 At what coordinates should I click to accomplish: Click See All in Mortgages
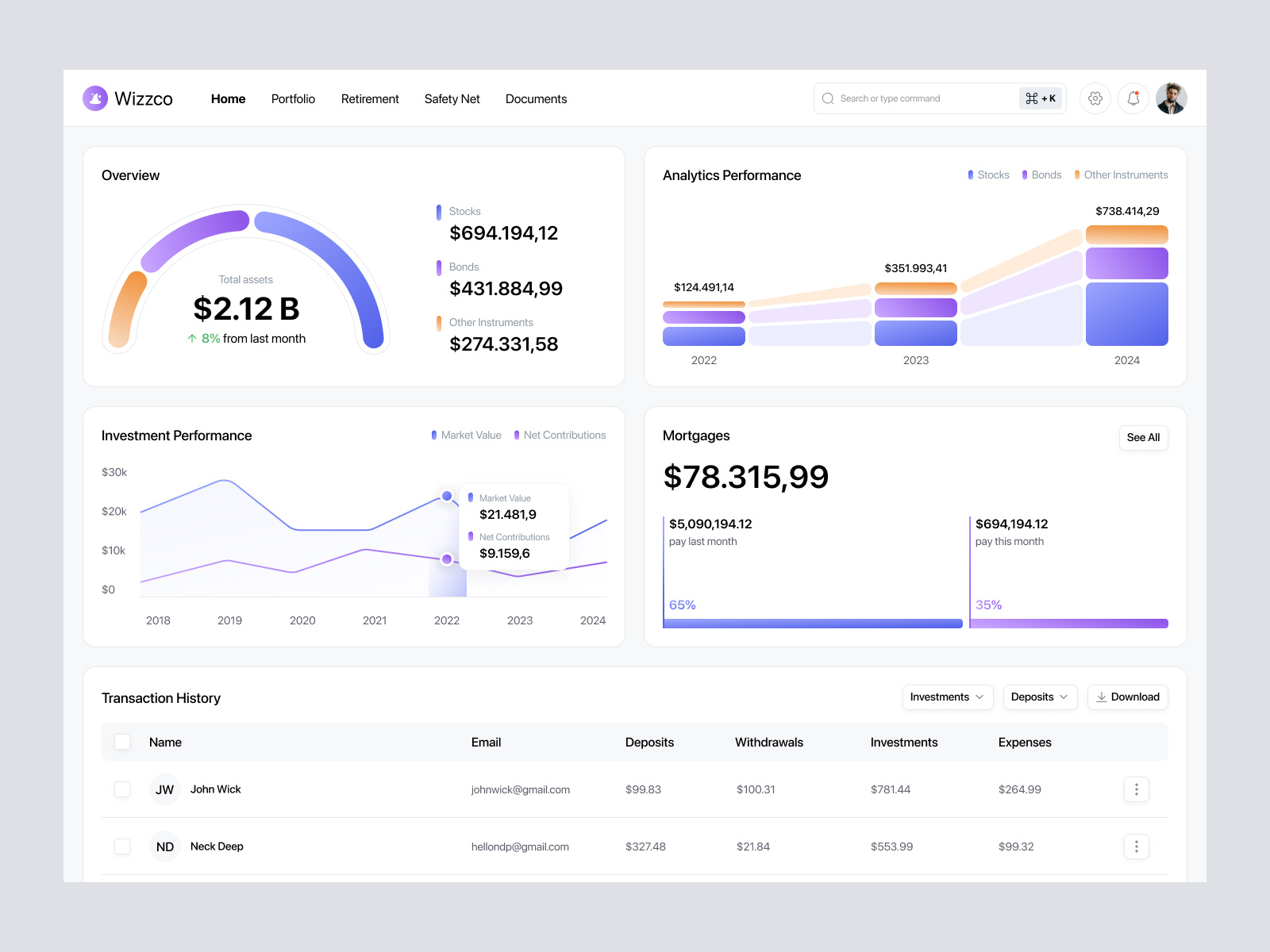point(1143,438)
